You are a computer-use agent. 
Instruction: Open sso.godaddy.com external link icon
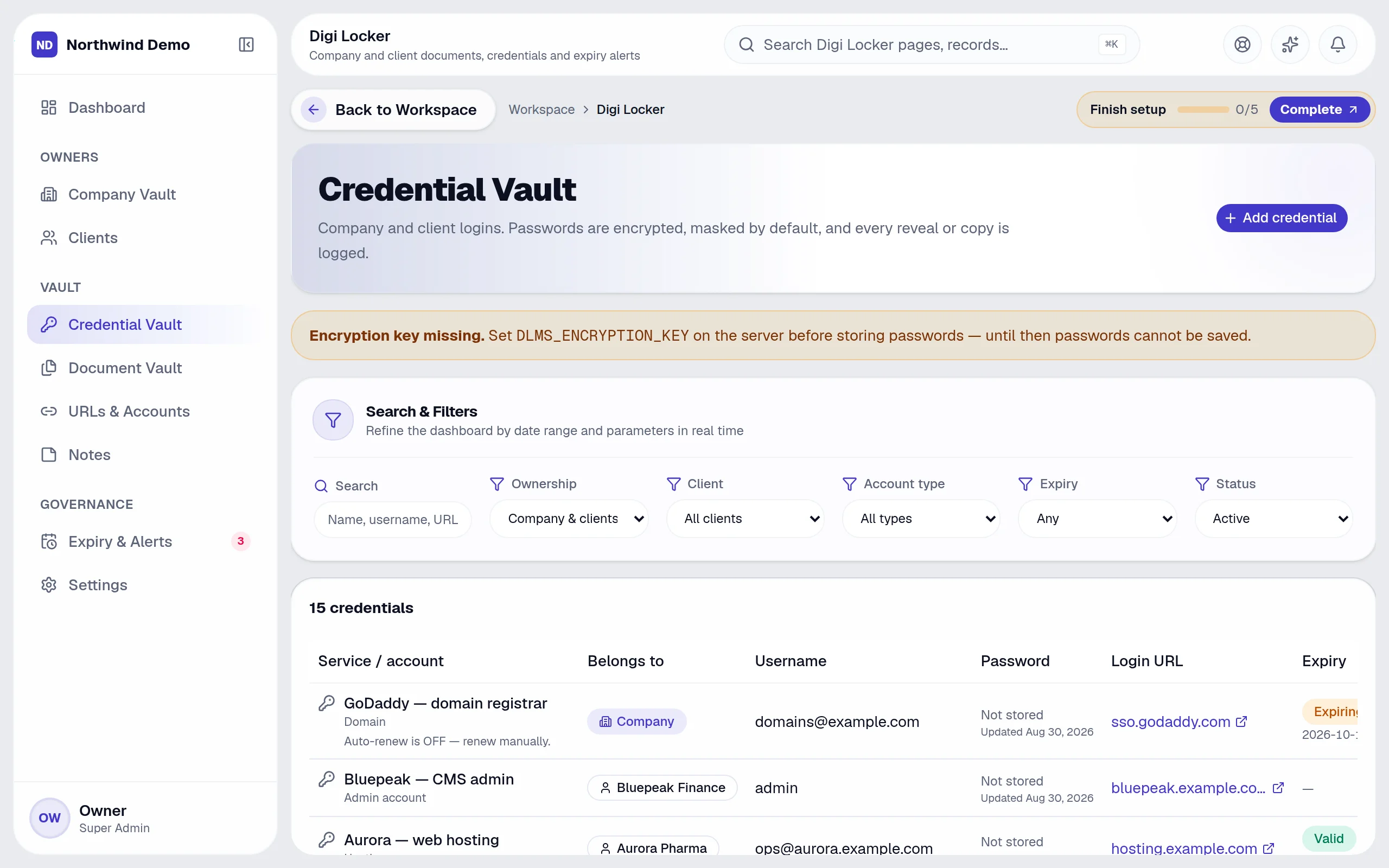coord(1241,722)
